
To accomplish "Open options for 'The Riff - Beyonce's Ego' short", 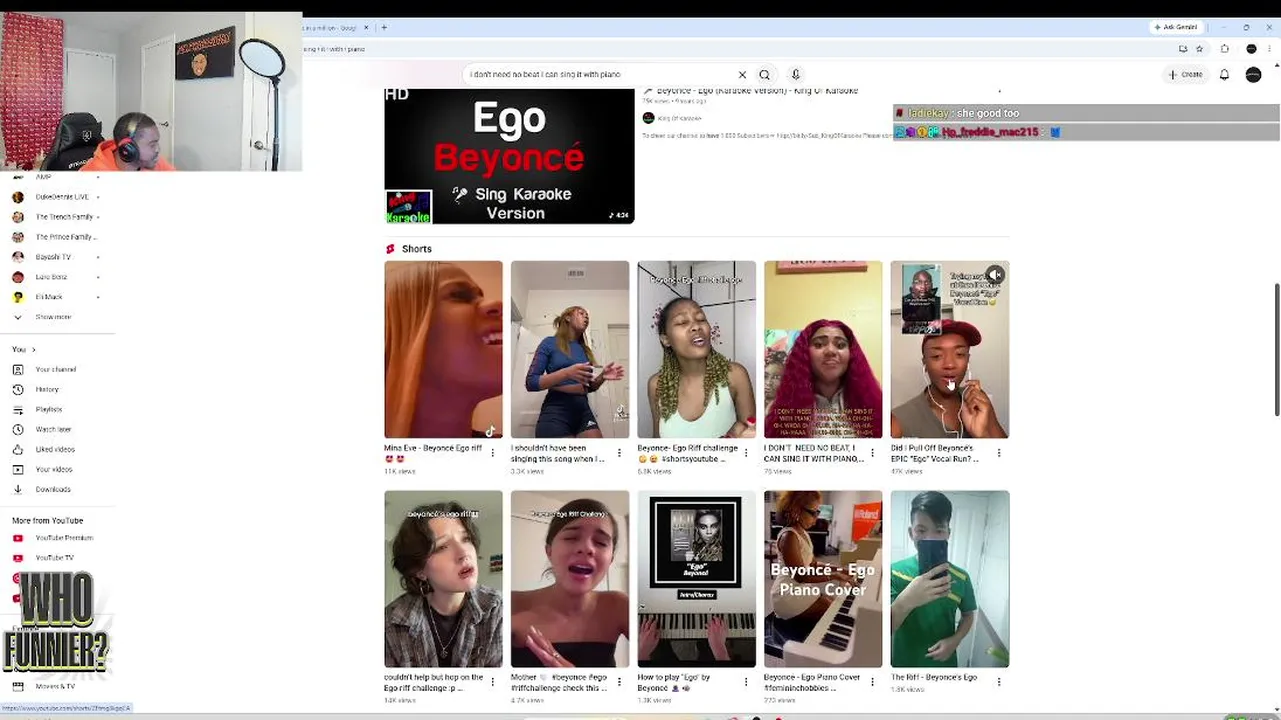I will coord(999,682).
